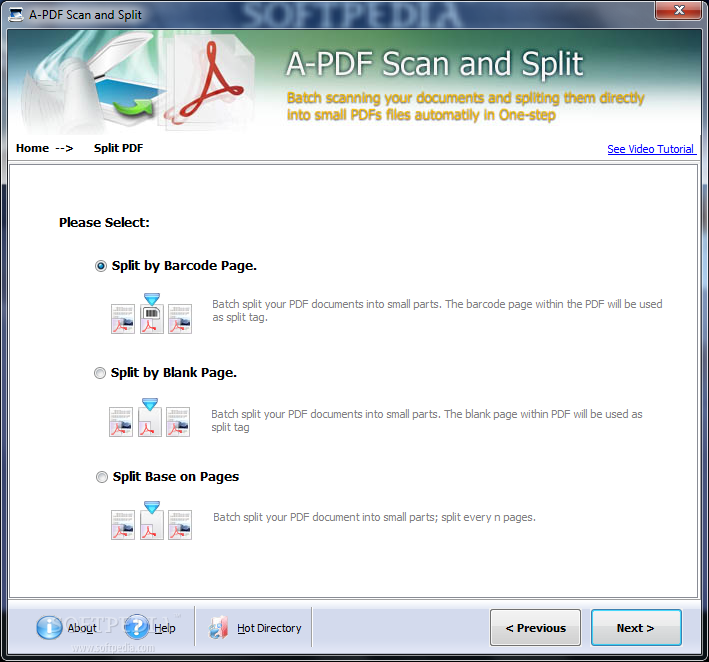The width and height of the screenshot is (709, 662).
Task: Open the About info icon
Action: (x=49, y=627)
